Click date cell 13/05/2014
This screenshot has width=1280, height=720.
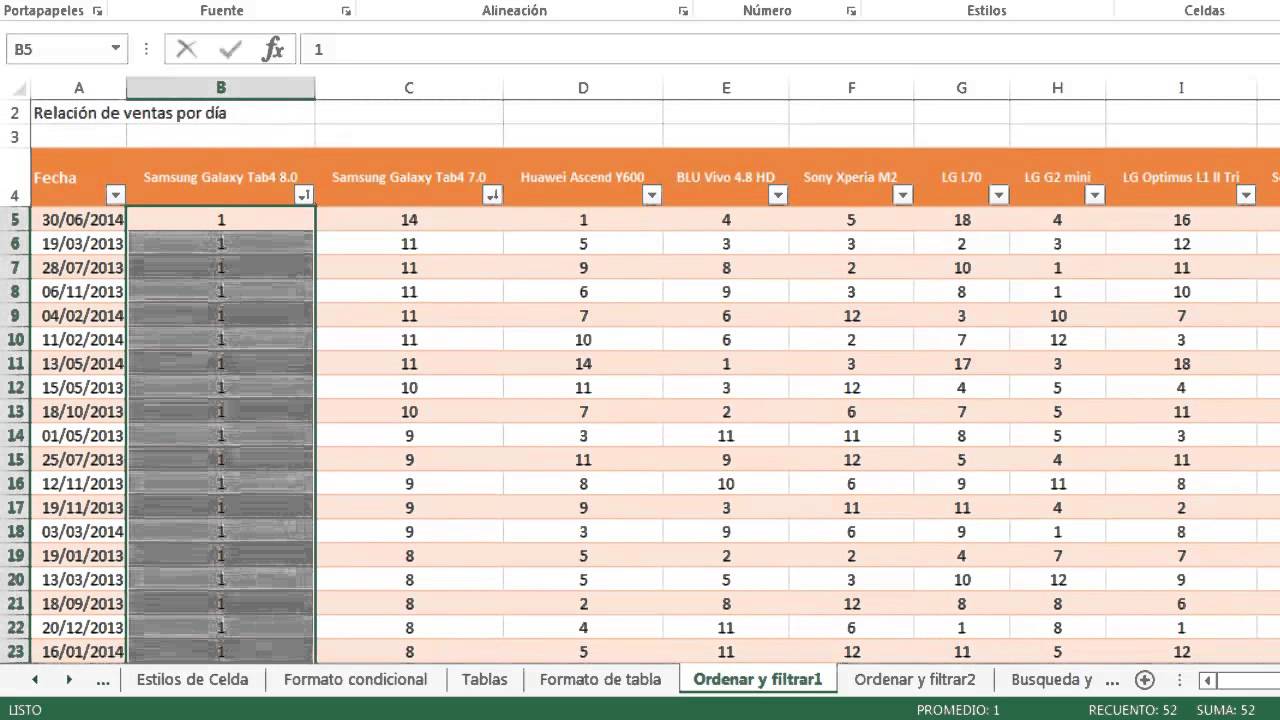79,363
